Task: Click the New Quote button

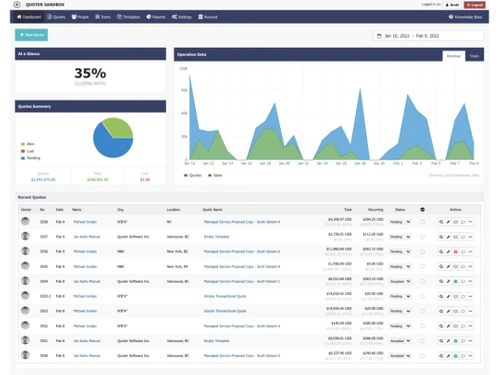Action: 31,35
